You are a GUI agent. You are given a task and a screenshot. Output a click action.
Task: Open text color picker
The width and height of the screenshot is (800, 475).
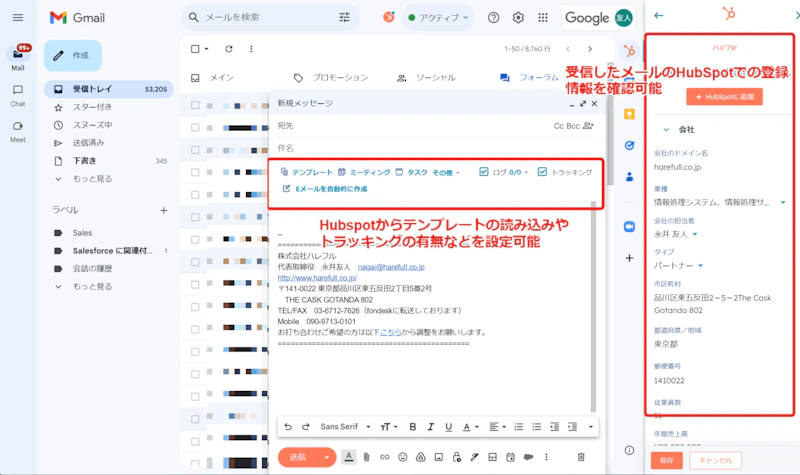[x=470, y=427]
